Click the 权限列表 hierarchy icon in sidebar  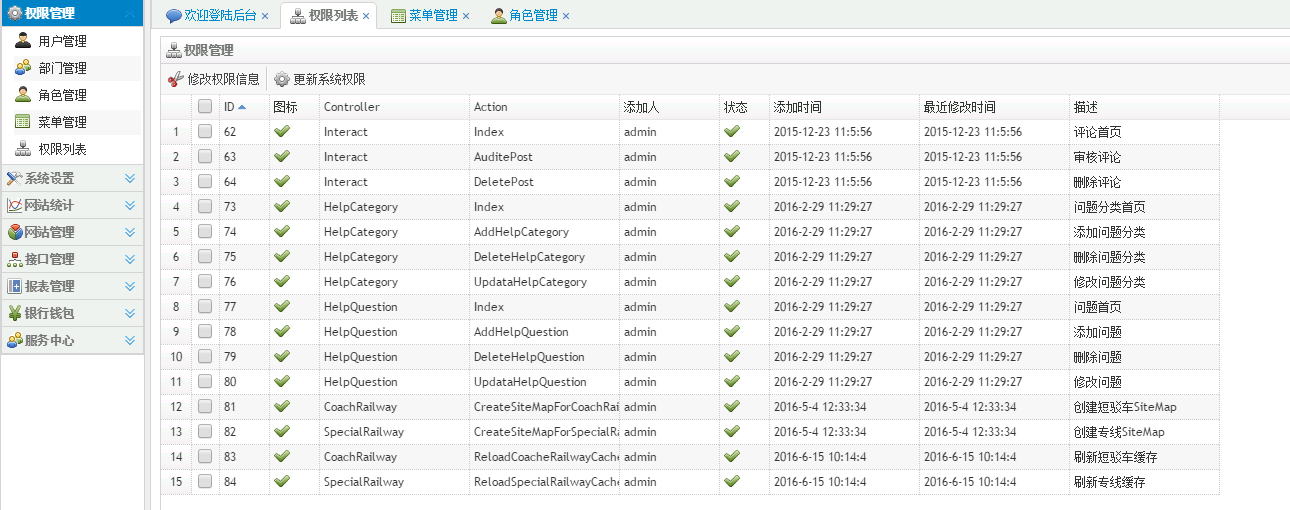coord(23,149)
